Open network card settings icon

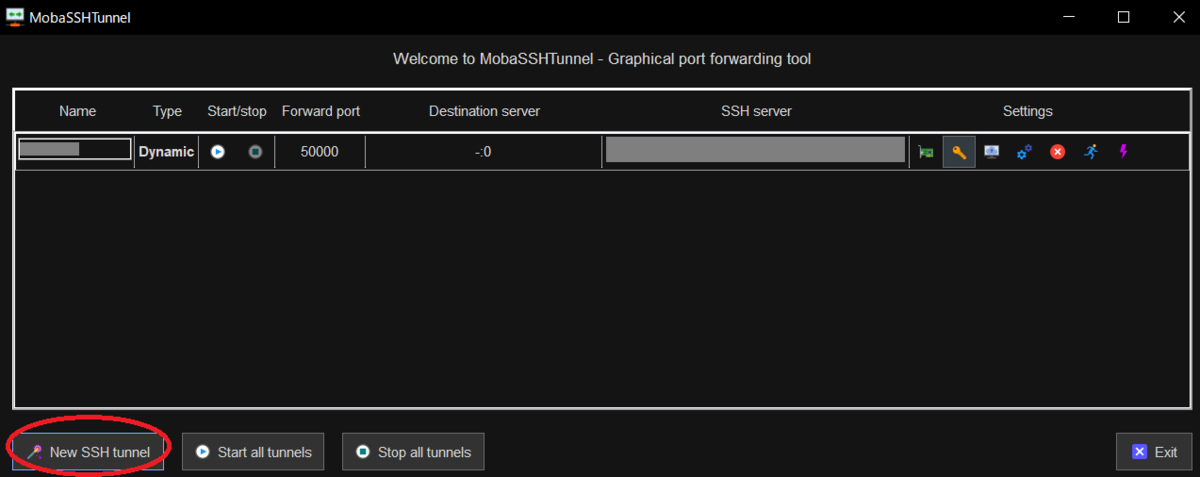point(926,152)
